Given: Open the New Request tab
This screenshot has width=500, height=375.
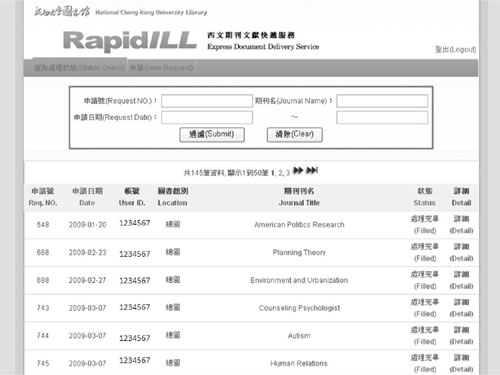Looking at the screenshot, I should (162, 68).
